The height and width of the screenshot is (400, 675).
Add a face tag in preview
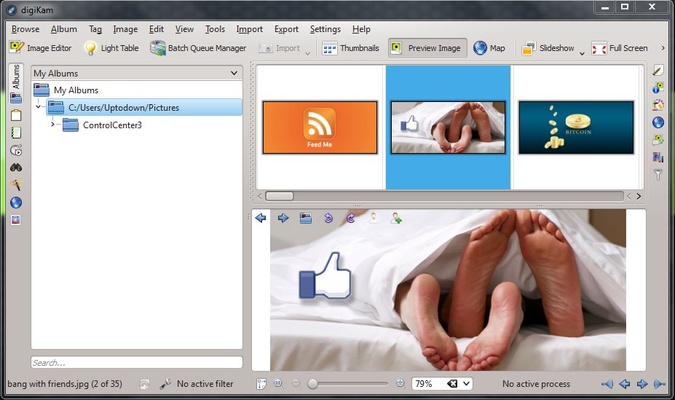coord(396,218)
